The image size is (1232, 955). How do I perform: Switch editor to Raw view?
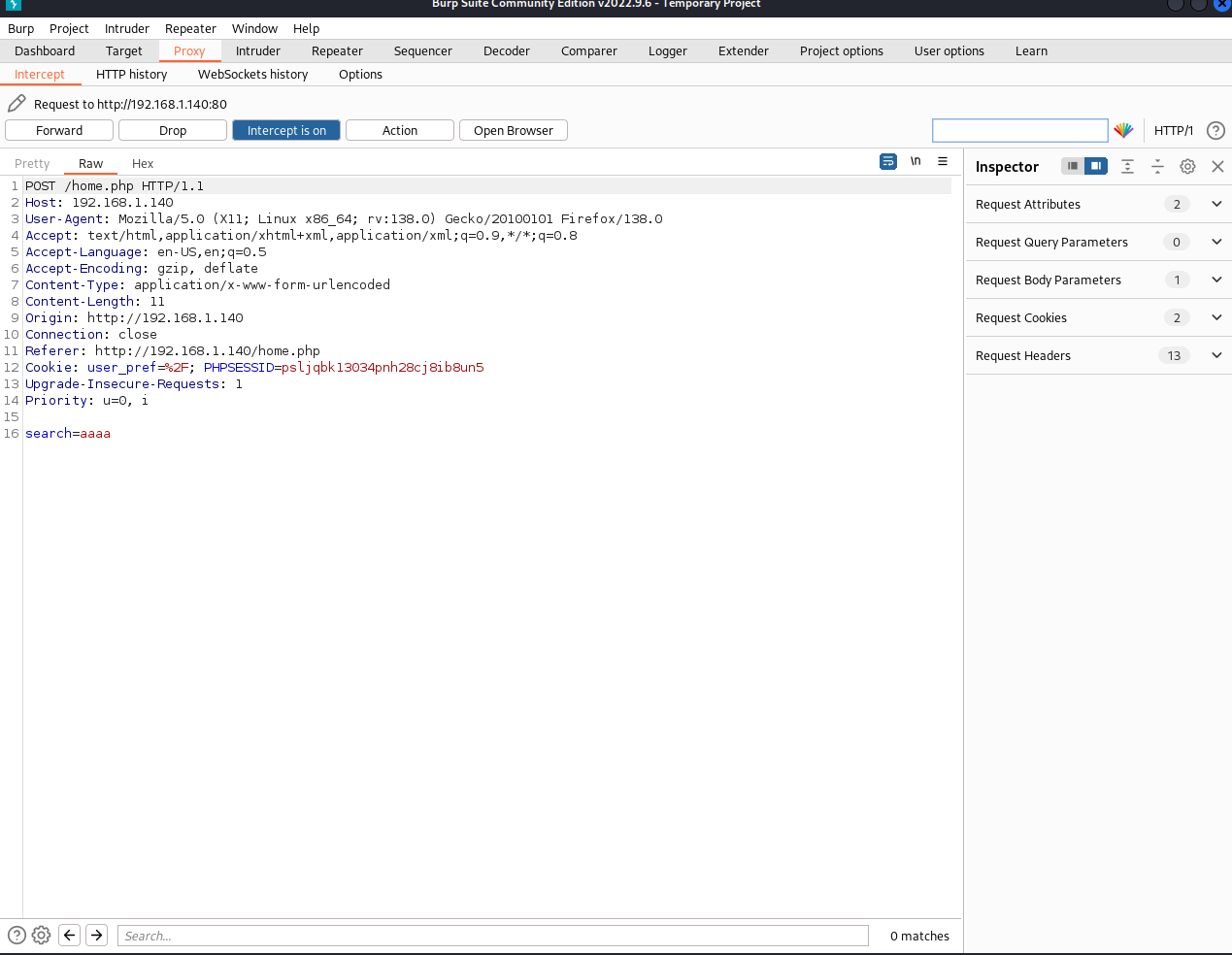pyautogui.click(x=91, y=163)
